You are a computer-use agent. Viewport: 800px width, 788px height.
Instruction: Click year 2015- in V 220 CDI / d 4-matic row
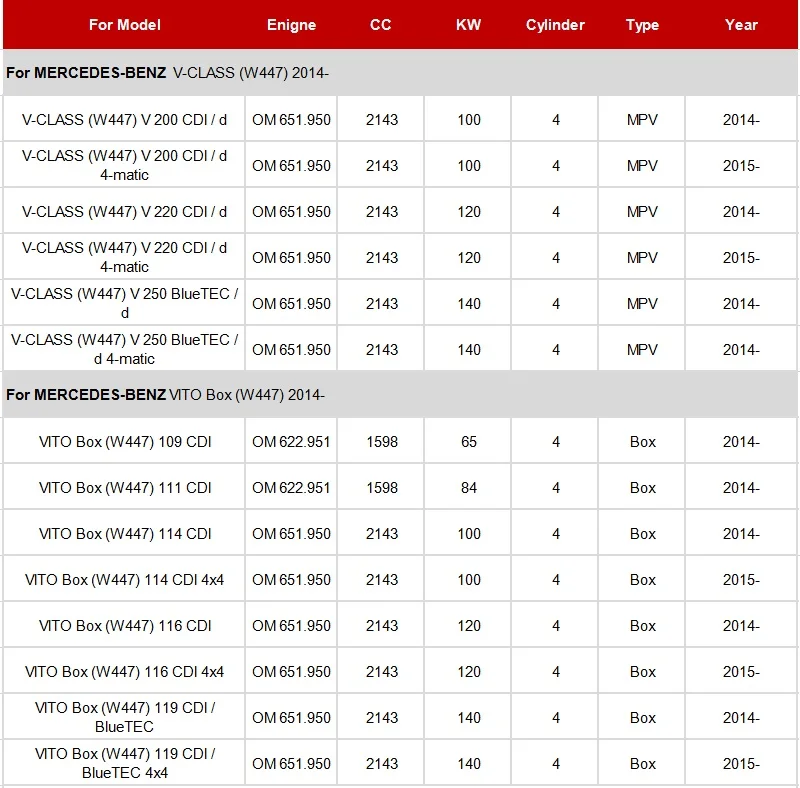pyautogui.click(x=741, y=257)
